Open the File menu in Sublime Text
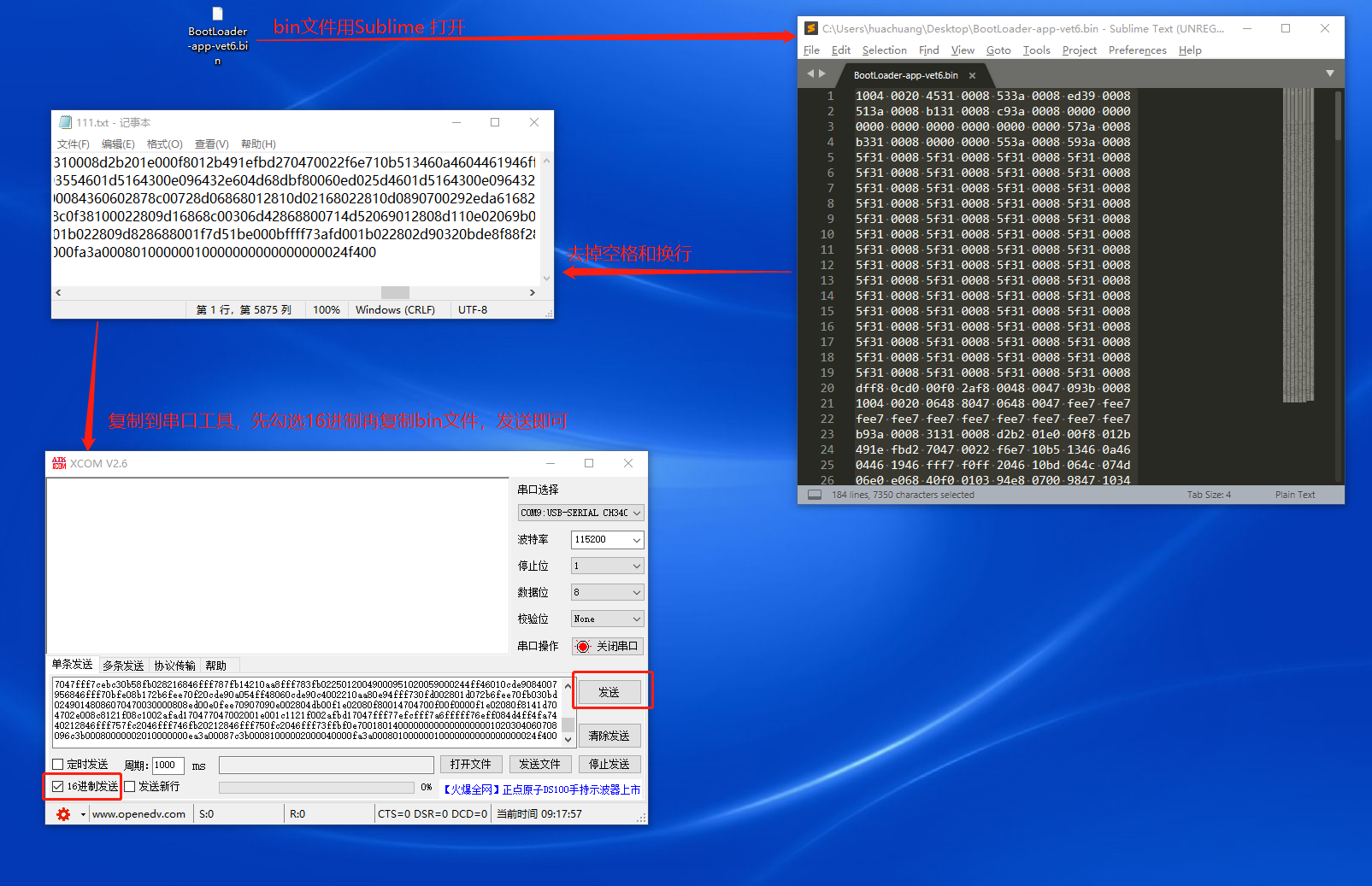 point(810,50)
